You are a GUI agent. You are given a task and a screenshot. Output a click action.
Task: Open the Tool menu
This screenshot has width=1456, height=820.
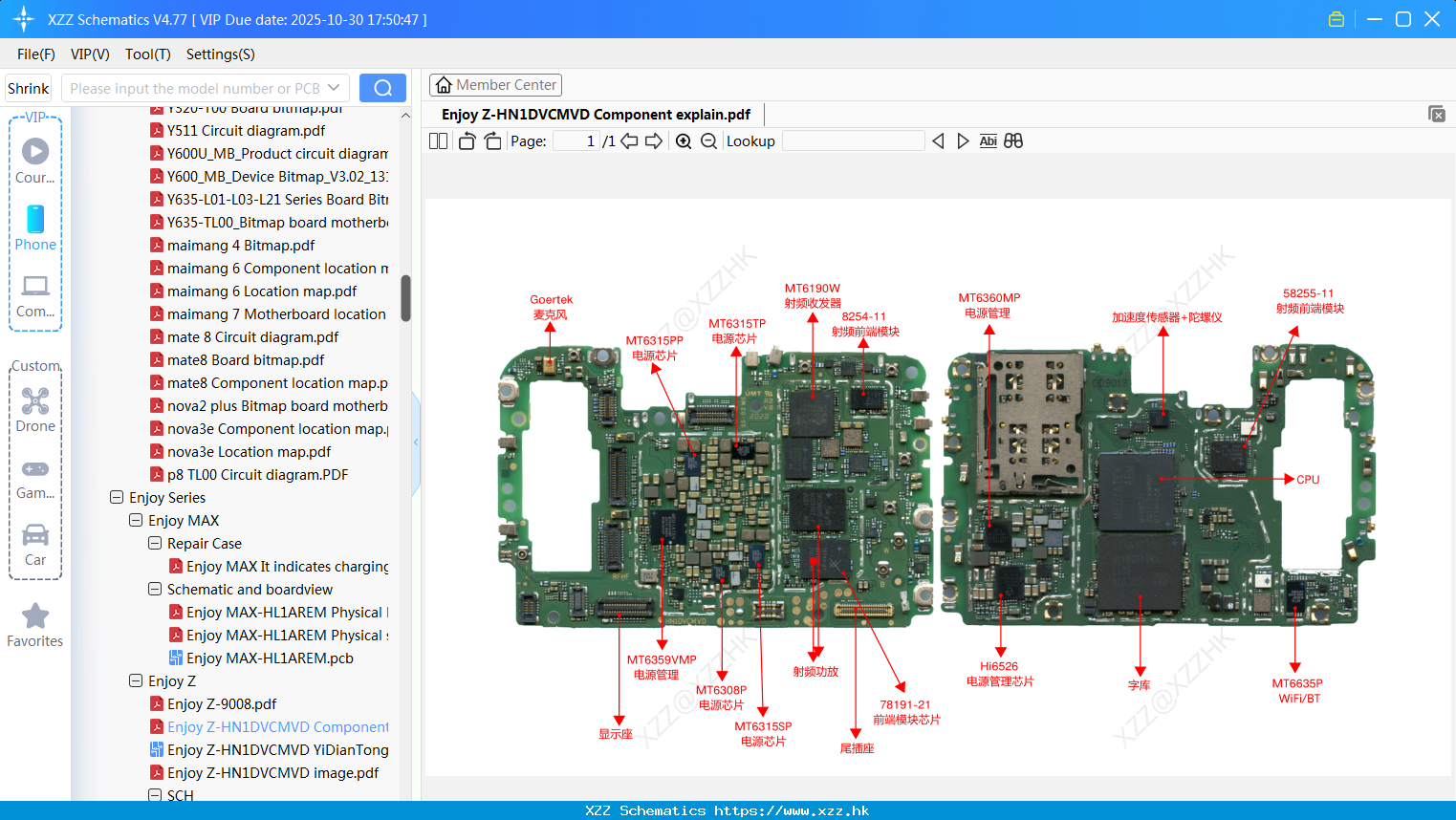(148, 54)
